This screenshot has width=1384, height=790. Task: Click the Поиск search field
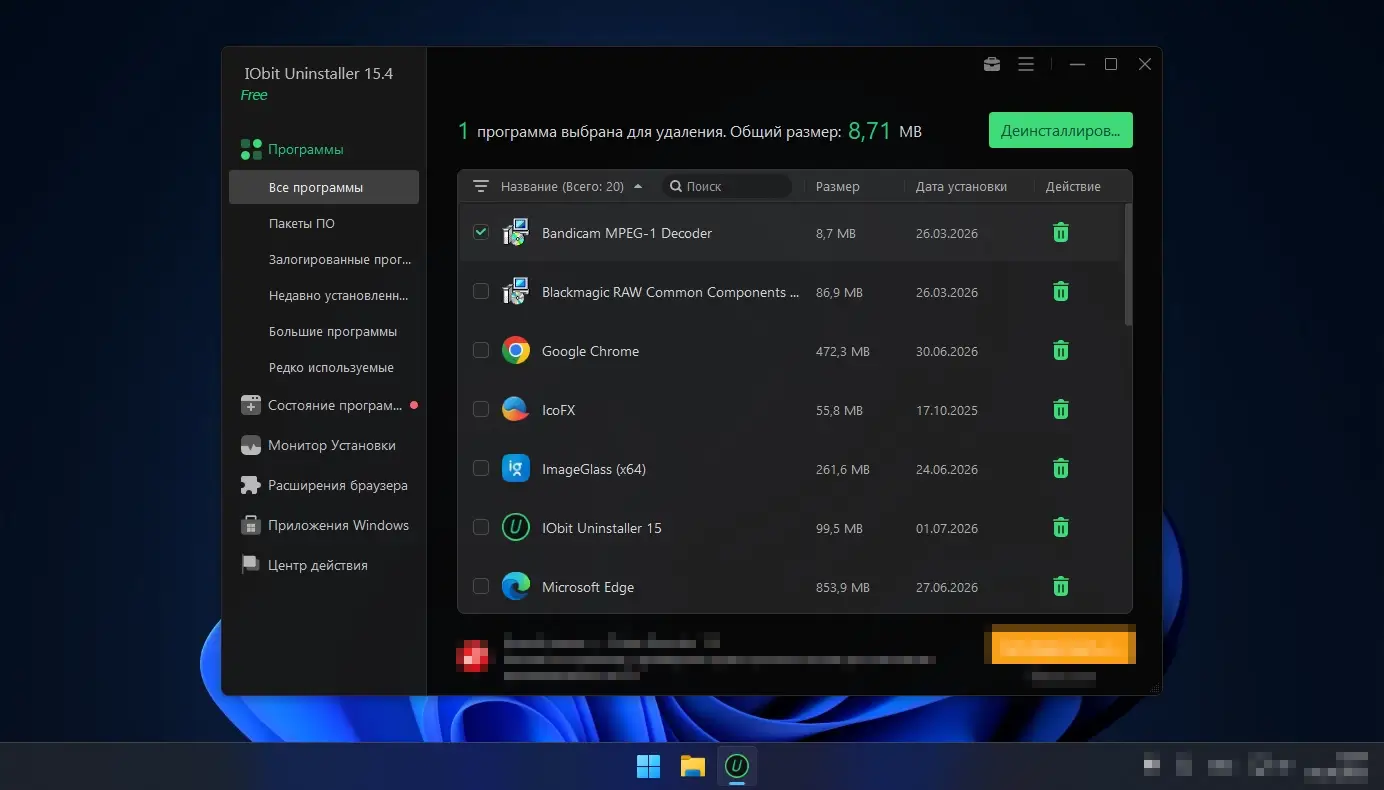727,187
